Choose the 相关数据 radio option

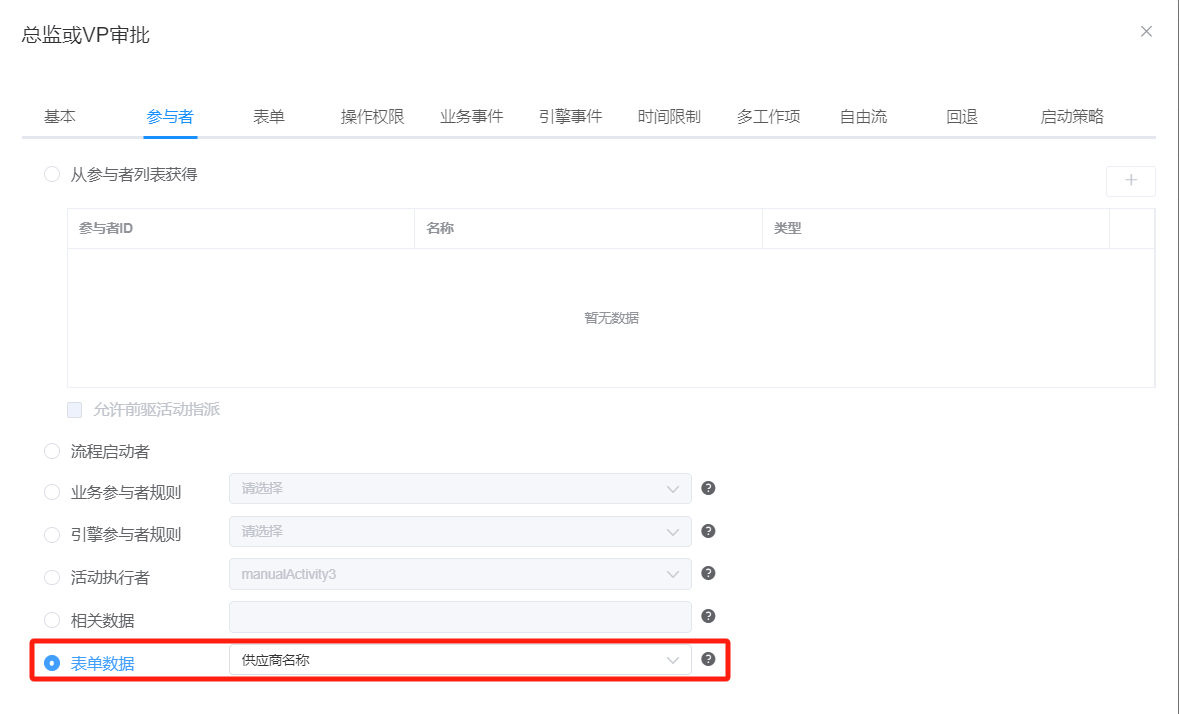(x=52, y=619)
